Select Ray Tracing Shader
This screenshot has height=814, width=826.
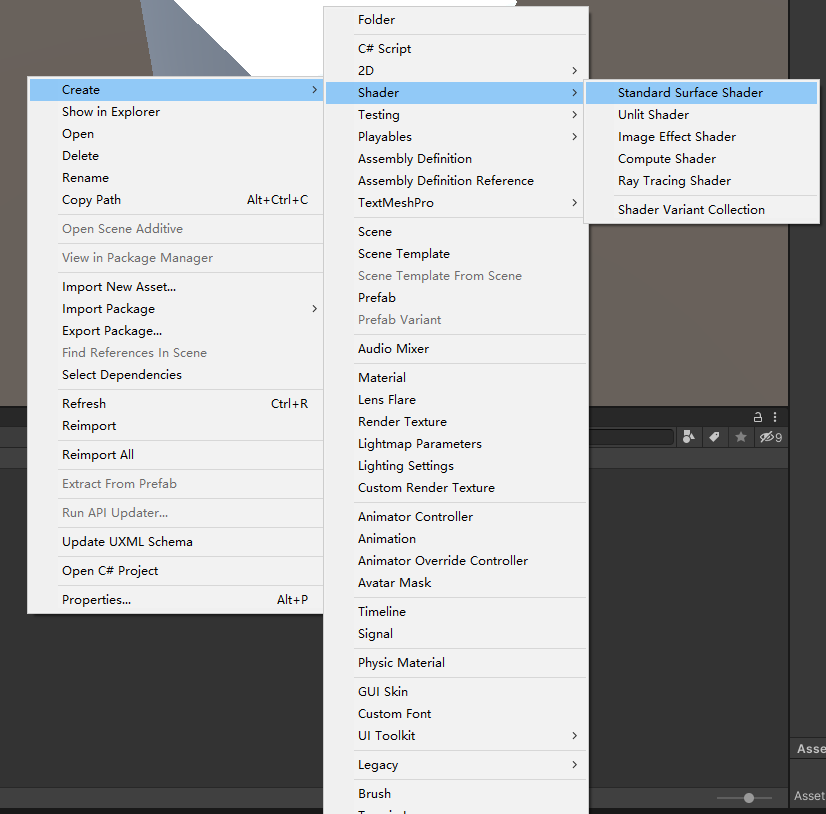(x=702, y=181)
